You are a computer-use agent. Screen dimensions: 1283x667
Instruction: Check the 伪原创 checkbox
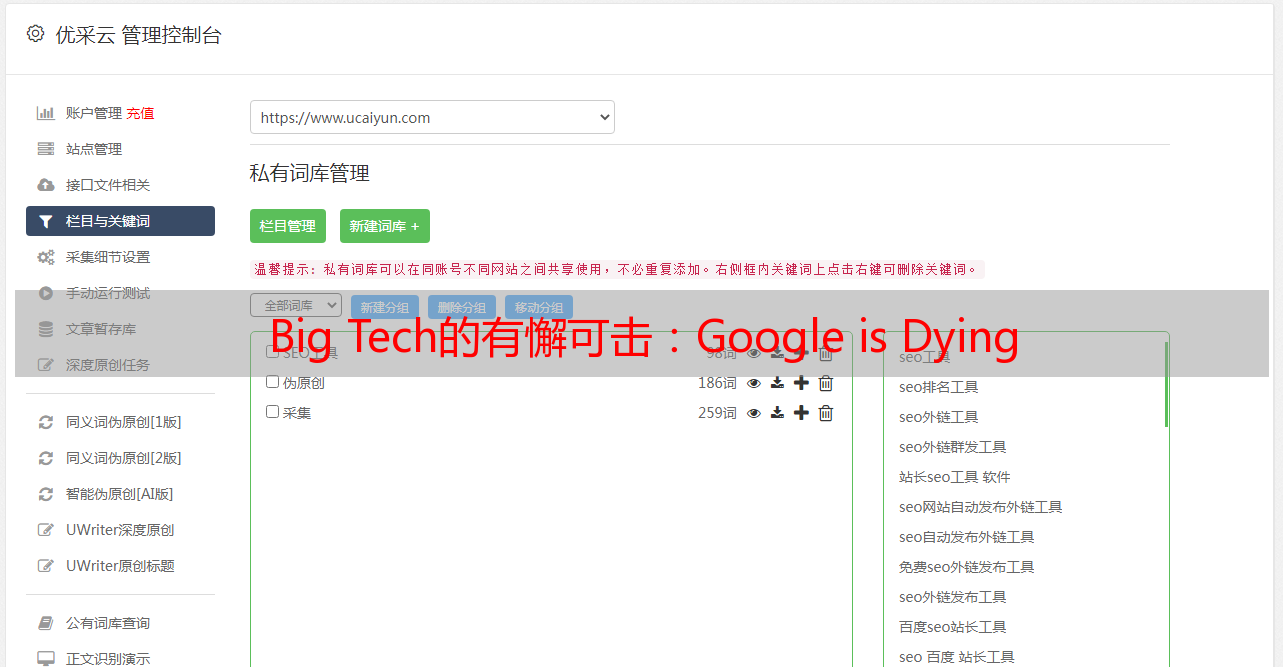click(x=272, y=382)
